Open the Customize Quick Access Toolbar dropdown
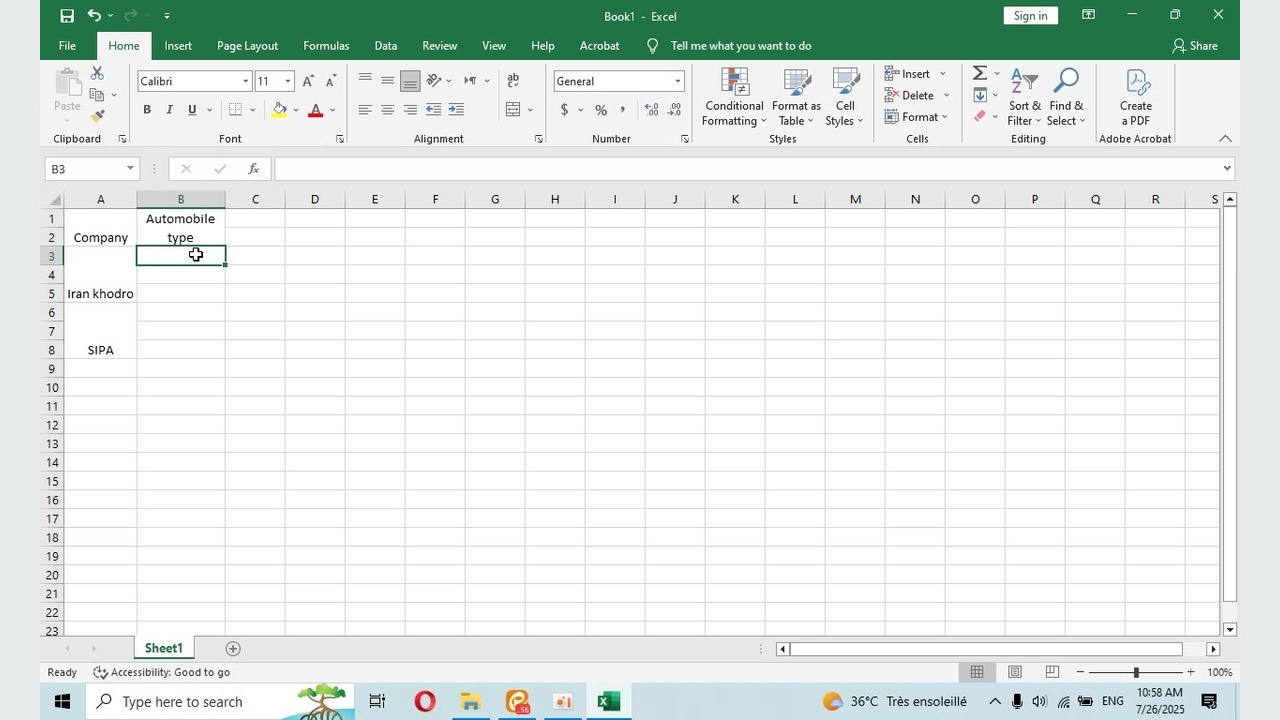Viewport: 1280px width, 720px height. click(167, 16)
